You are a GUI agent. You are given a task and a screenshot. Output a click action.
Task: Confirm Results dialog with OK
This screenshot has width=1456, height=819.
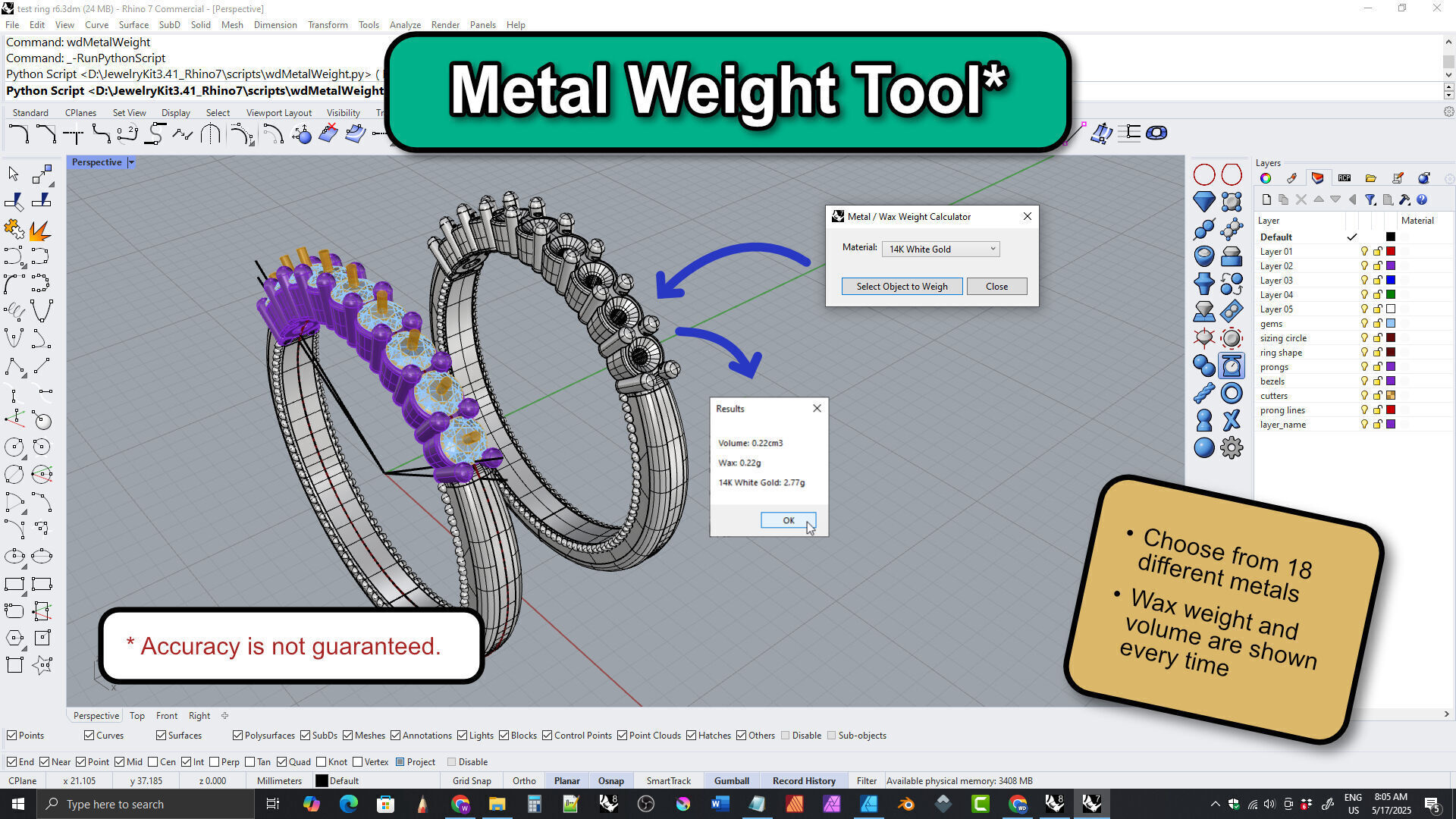[x=788, y=520]
